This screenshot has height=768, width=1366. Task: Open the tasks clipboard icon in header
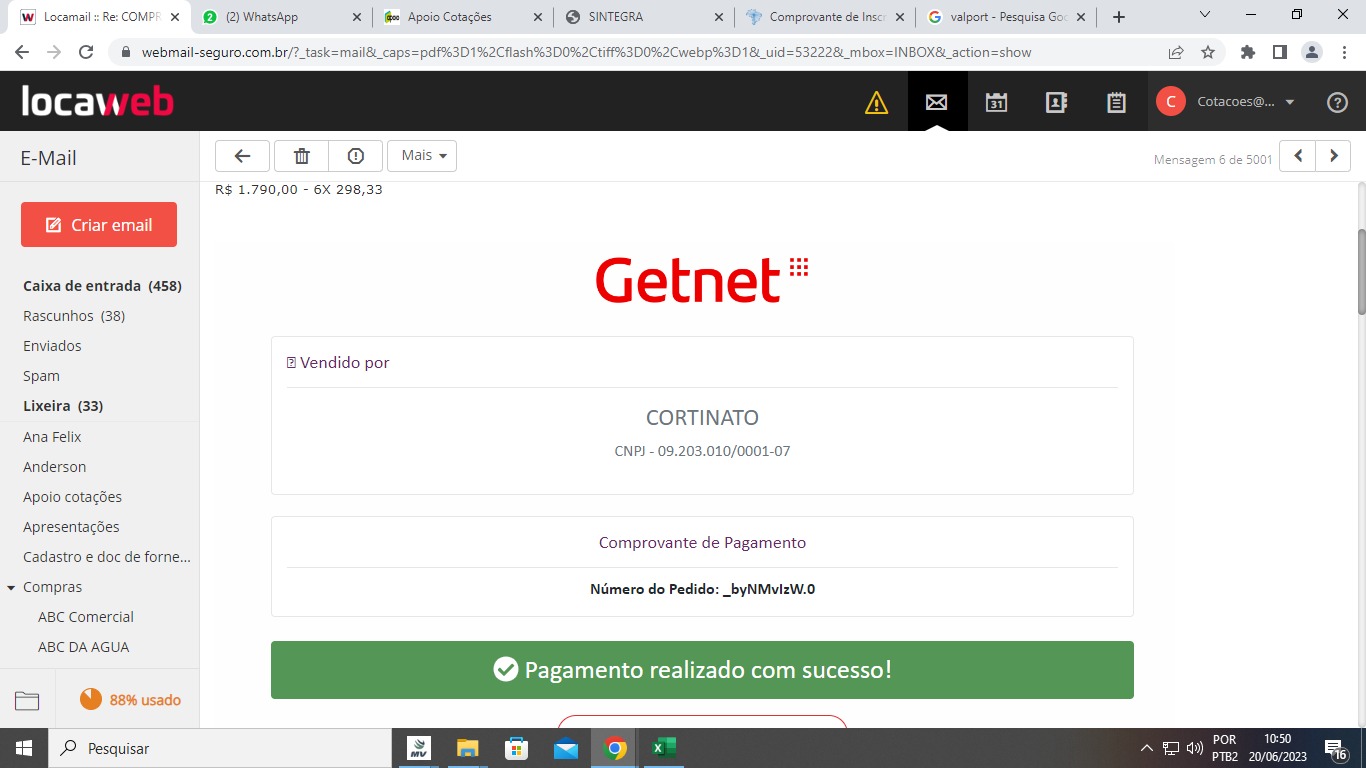pyautogui.click(x=1116, y=102)
